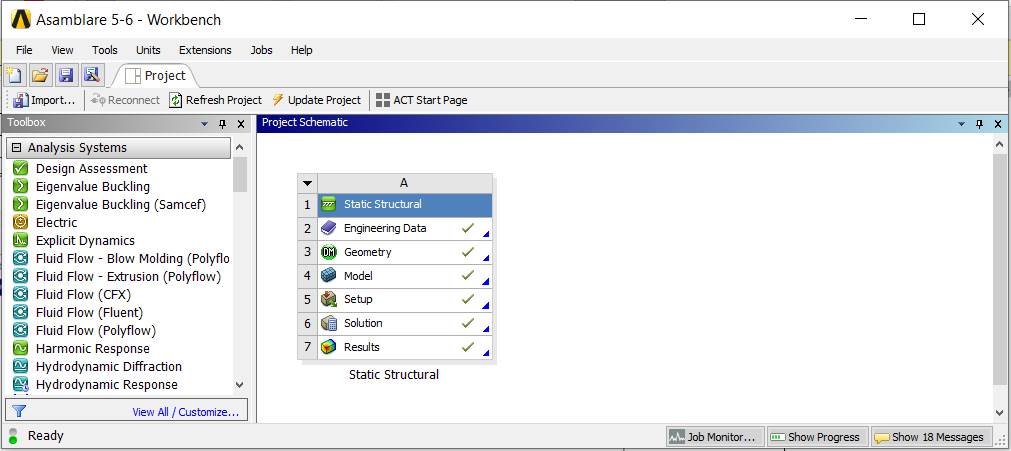Select the Setup cell
The image size is (1011, 451).
405,299
